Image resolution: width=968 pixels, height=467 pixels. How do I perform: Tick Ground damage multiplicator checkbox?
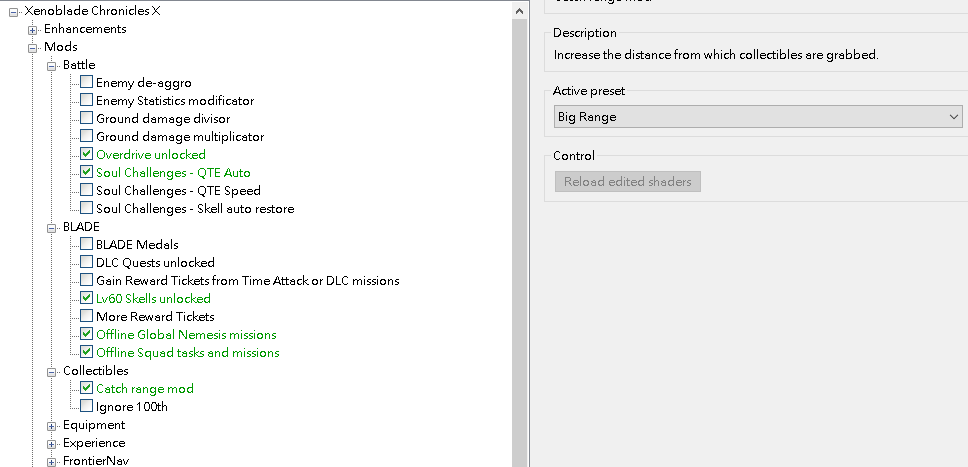point(86,136)
